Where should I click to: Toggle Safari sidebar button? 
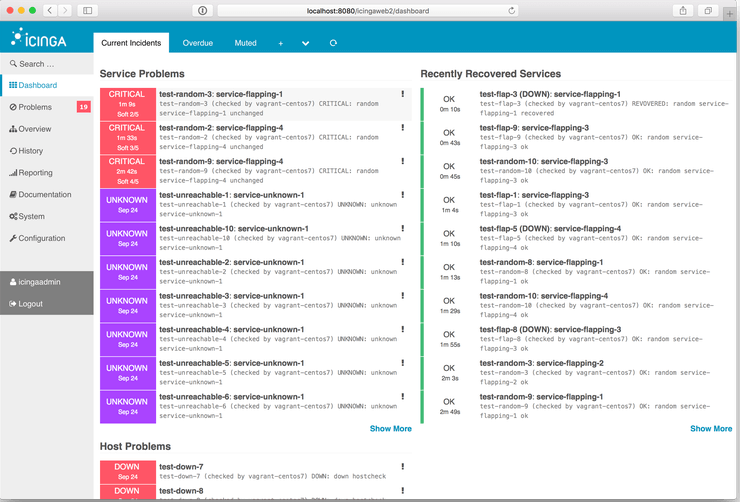point(87,10)
